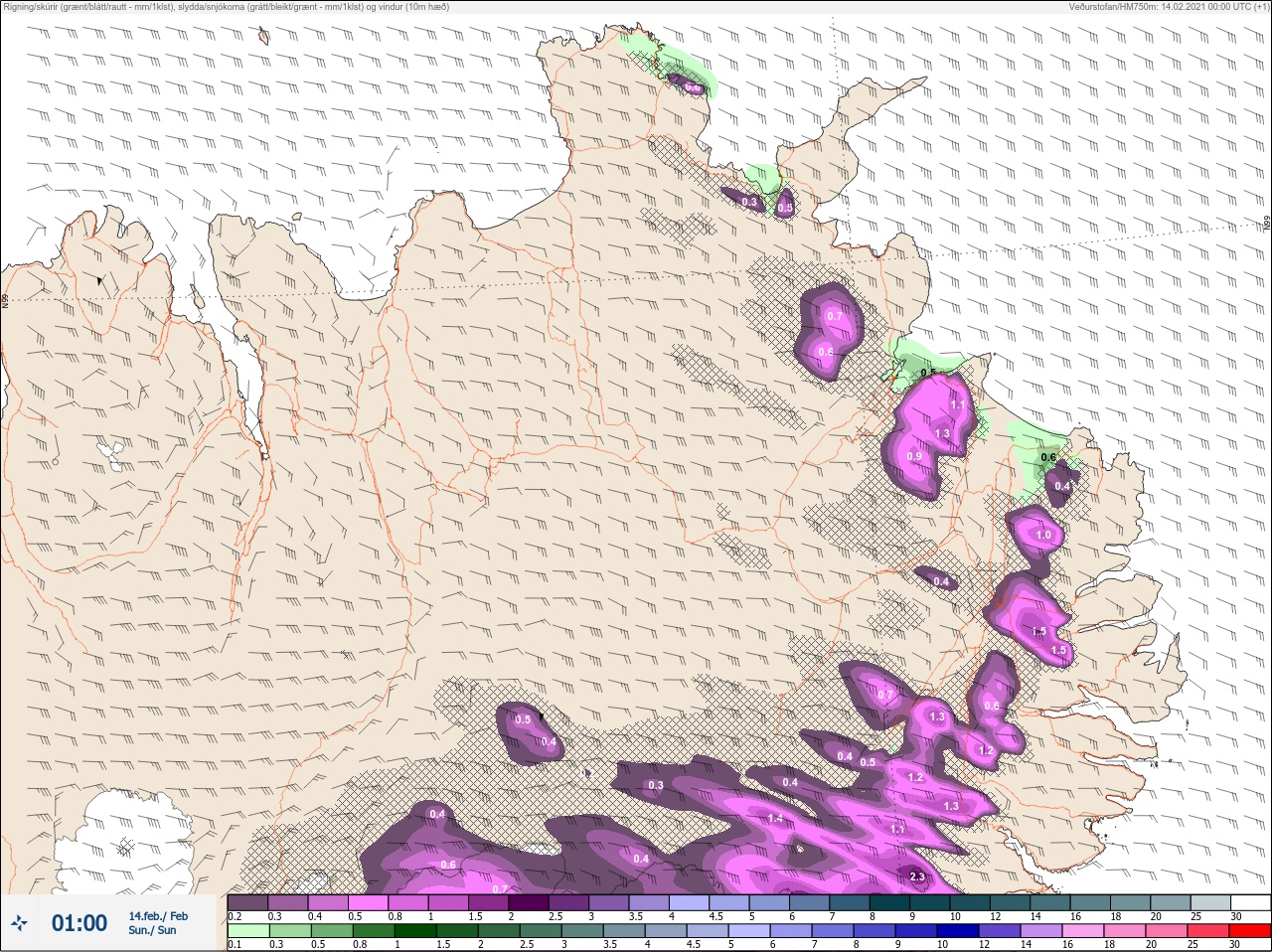Click the "1.0" precipitation value on the map

pos(1043,535)
